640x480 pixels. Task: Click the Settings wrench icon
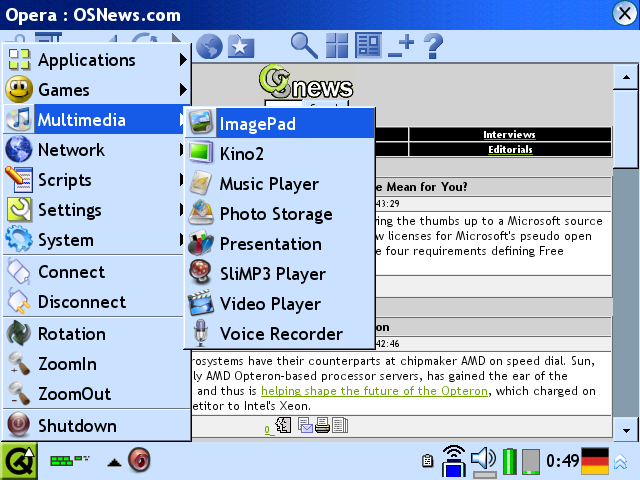[x=19, y=209]
